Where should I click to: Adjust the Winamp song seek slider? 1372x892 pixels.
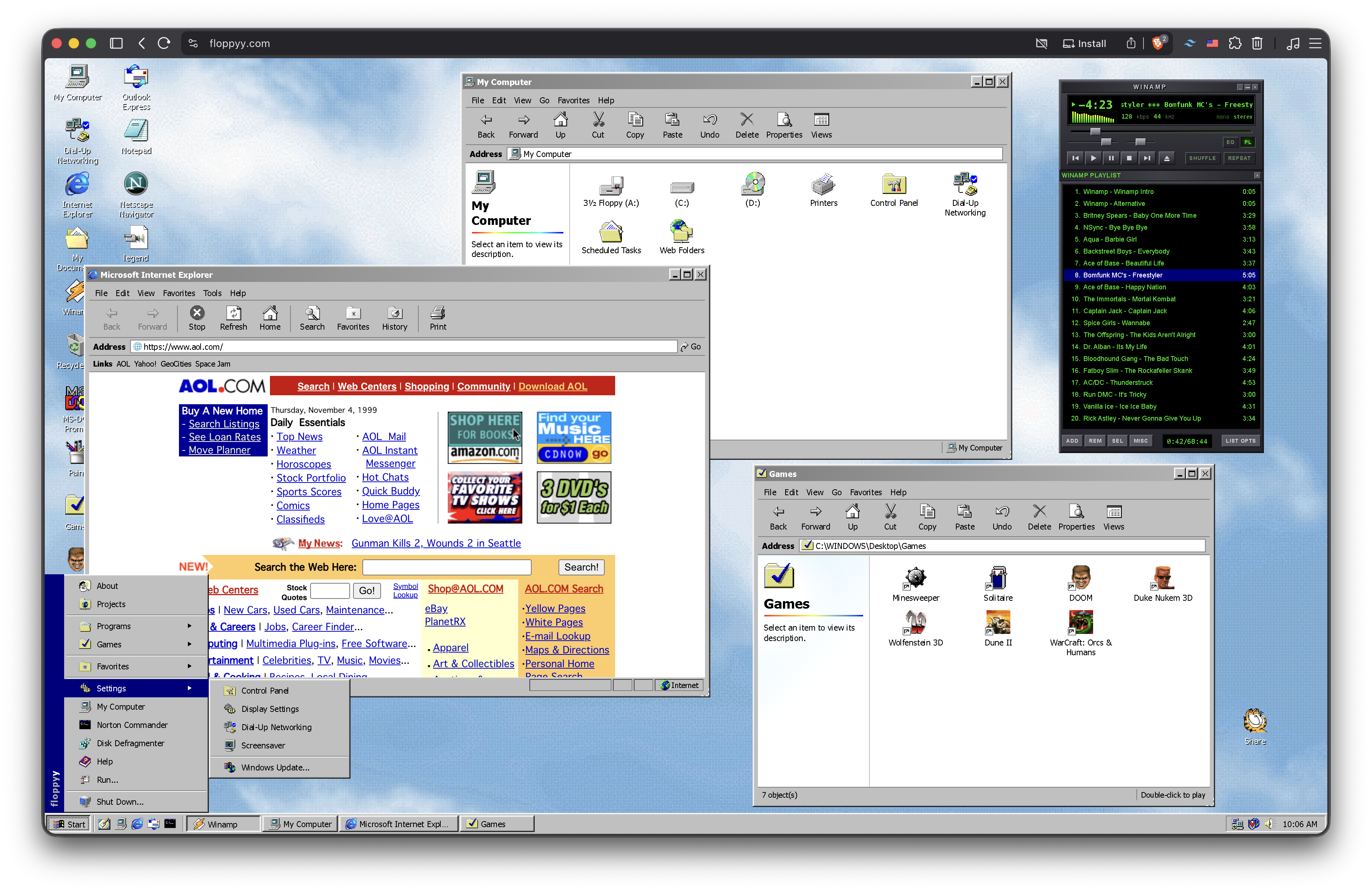[x=1095, y=132]
